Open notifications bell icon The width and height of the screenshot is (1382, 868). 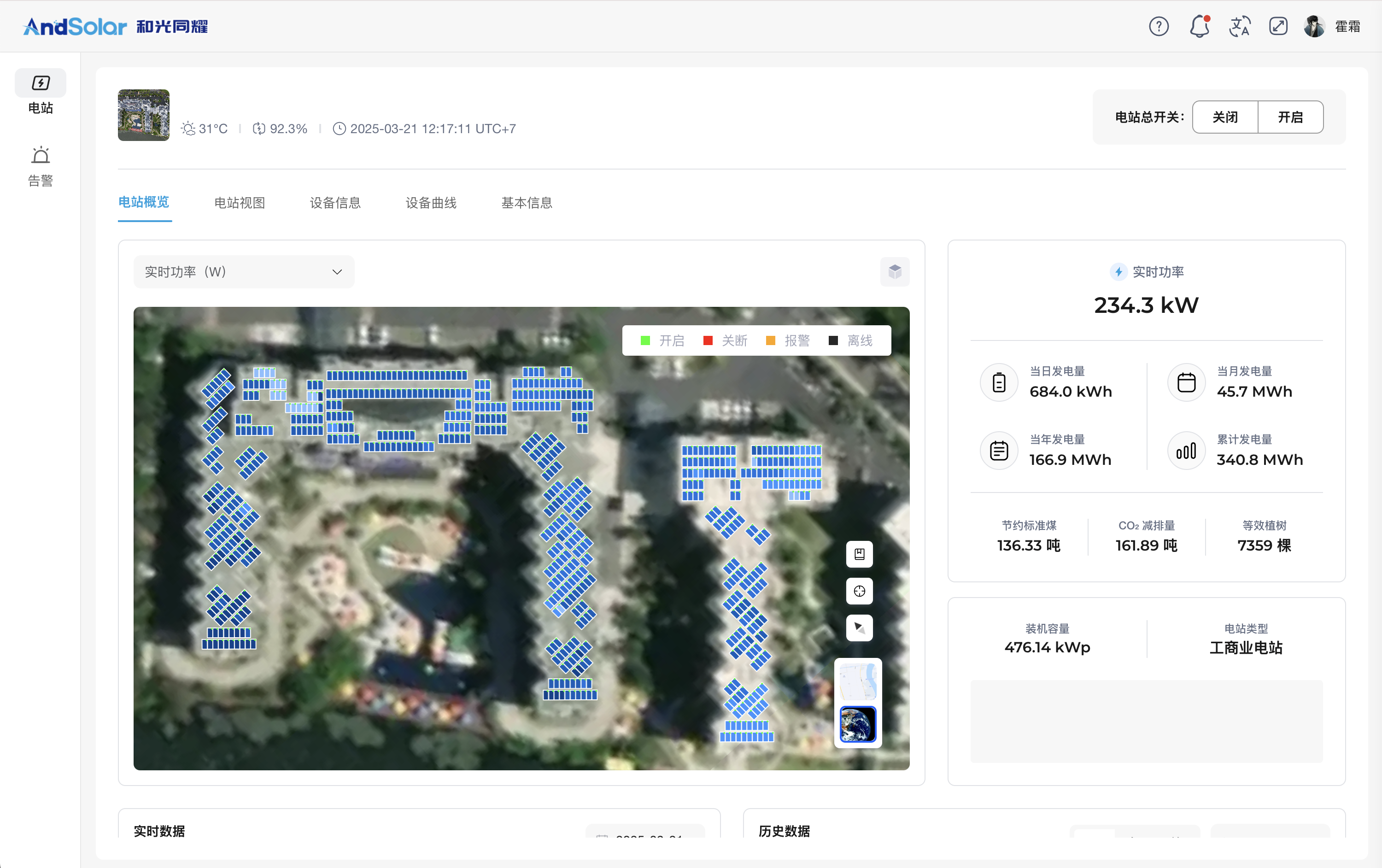coord(1200,26)
